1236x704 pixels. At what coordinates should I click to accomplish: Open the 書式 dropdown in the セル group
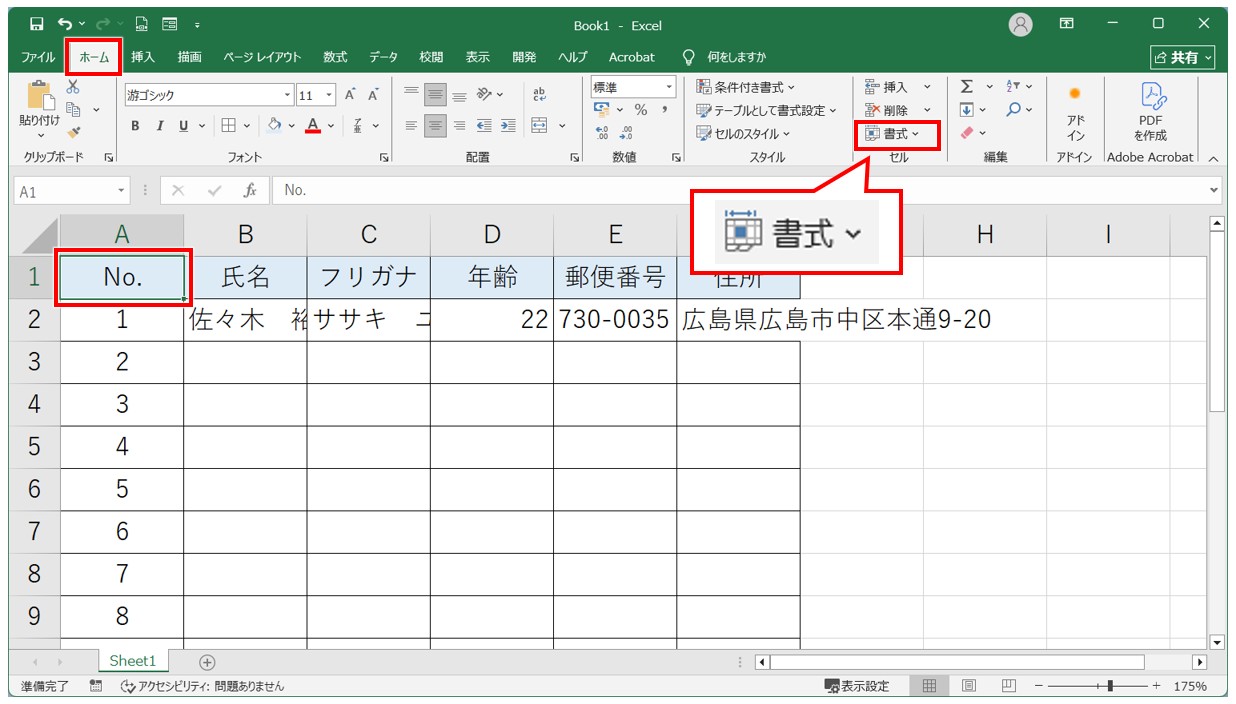click(x=892, y=133)
